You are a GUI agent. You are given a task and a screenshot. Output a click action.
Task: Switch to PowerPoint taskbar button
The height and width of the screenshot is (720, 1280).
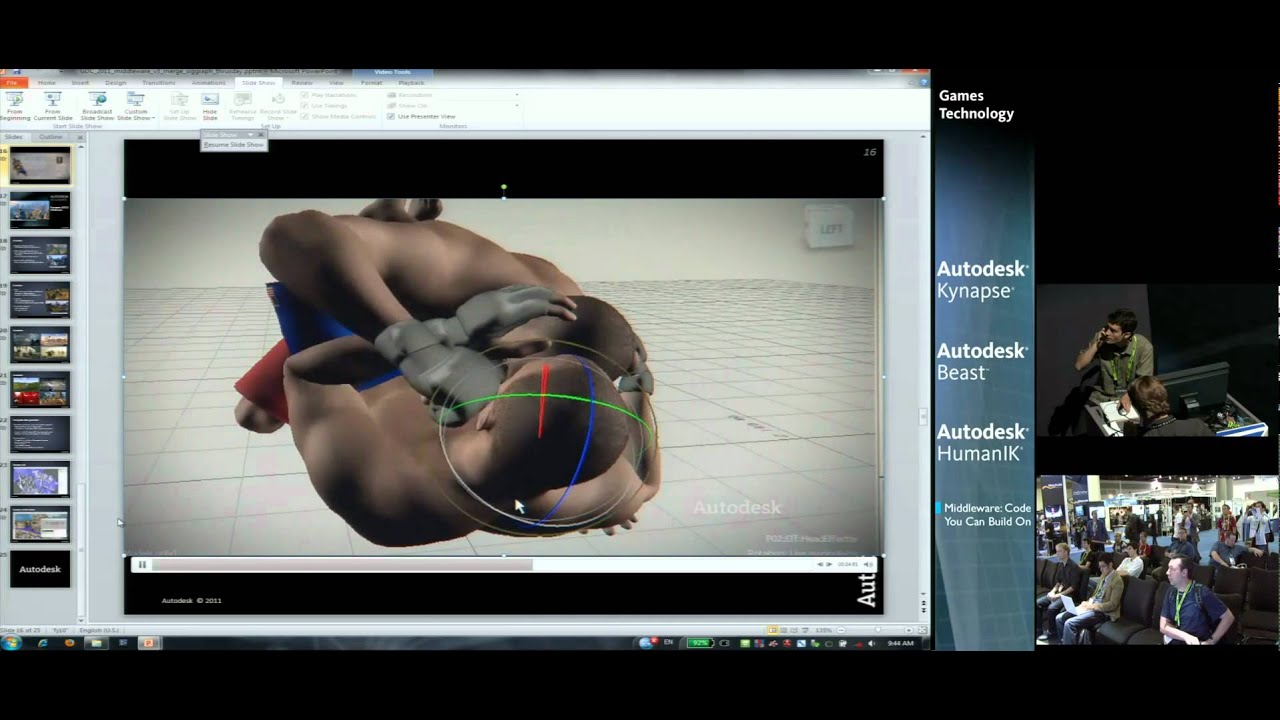(148, 643)
